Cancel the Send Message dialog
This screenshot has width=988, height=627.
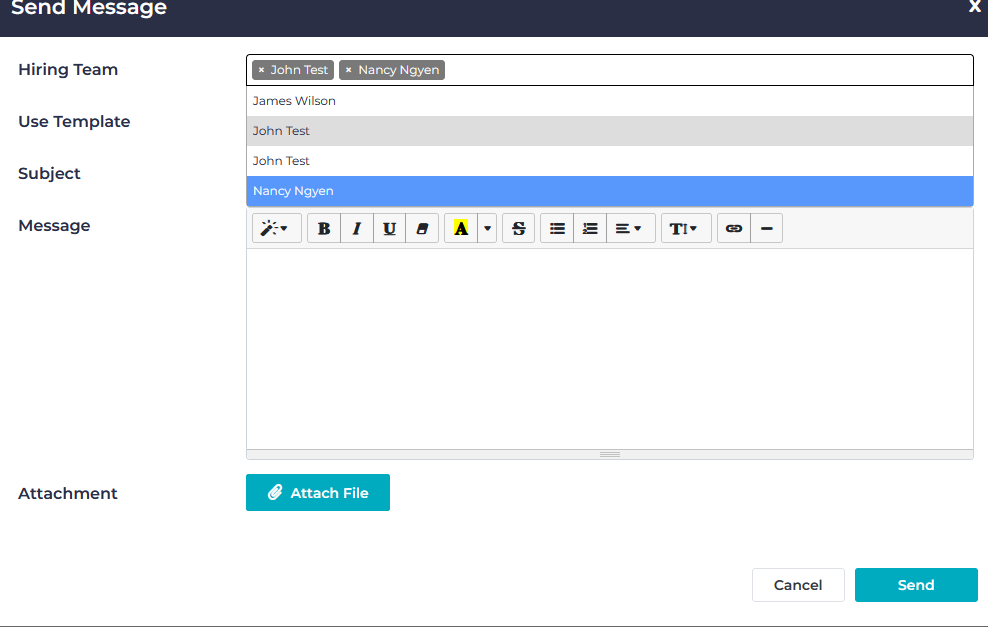[x=798, y=585]
